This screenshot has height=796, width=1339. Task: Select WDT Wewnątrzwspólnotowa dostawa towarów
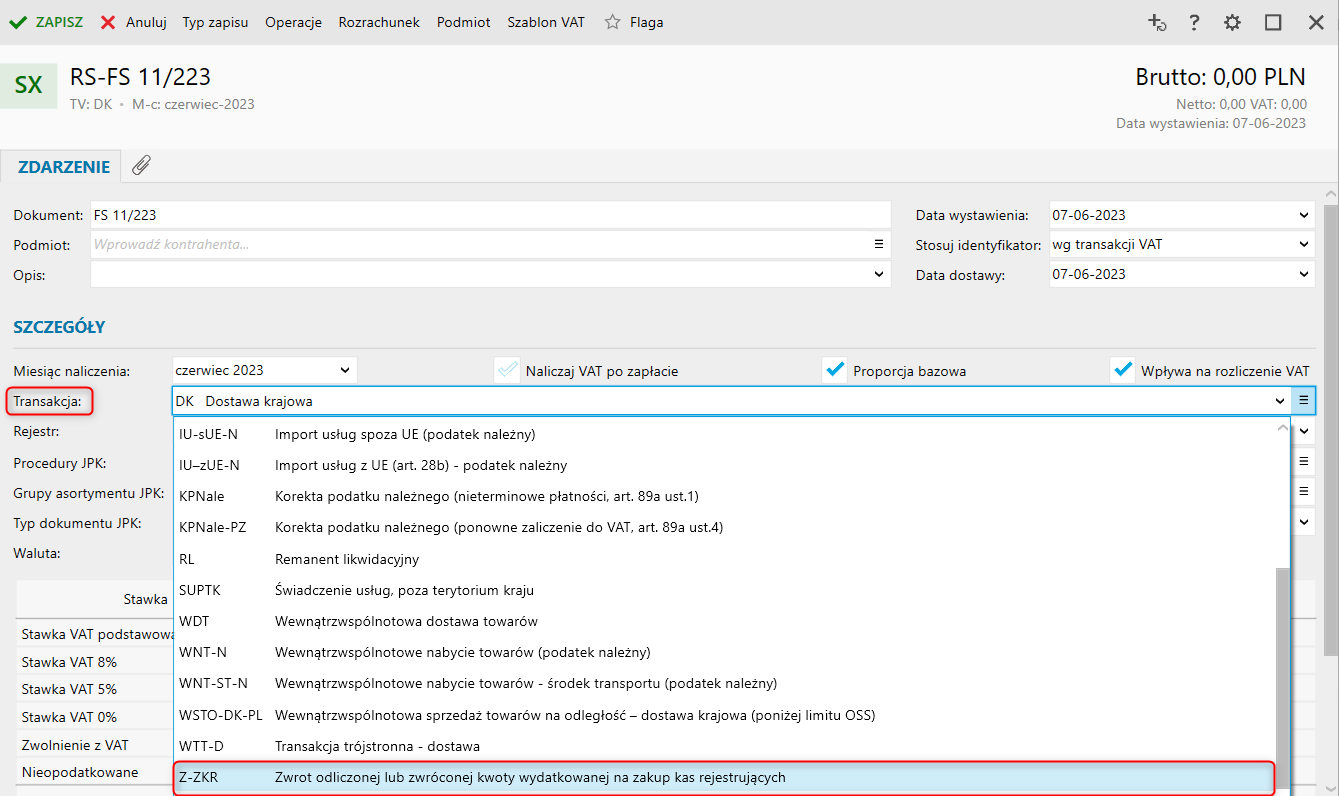(x=724, y=621)
